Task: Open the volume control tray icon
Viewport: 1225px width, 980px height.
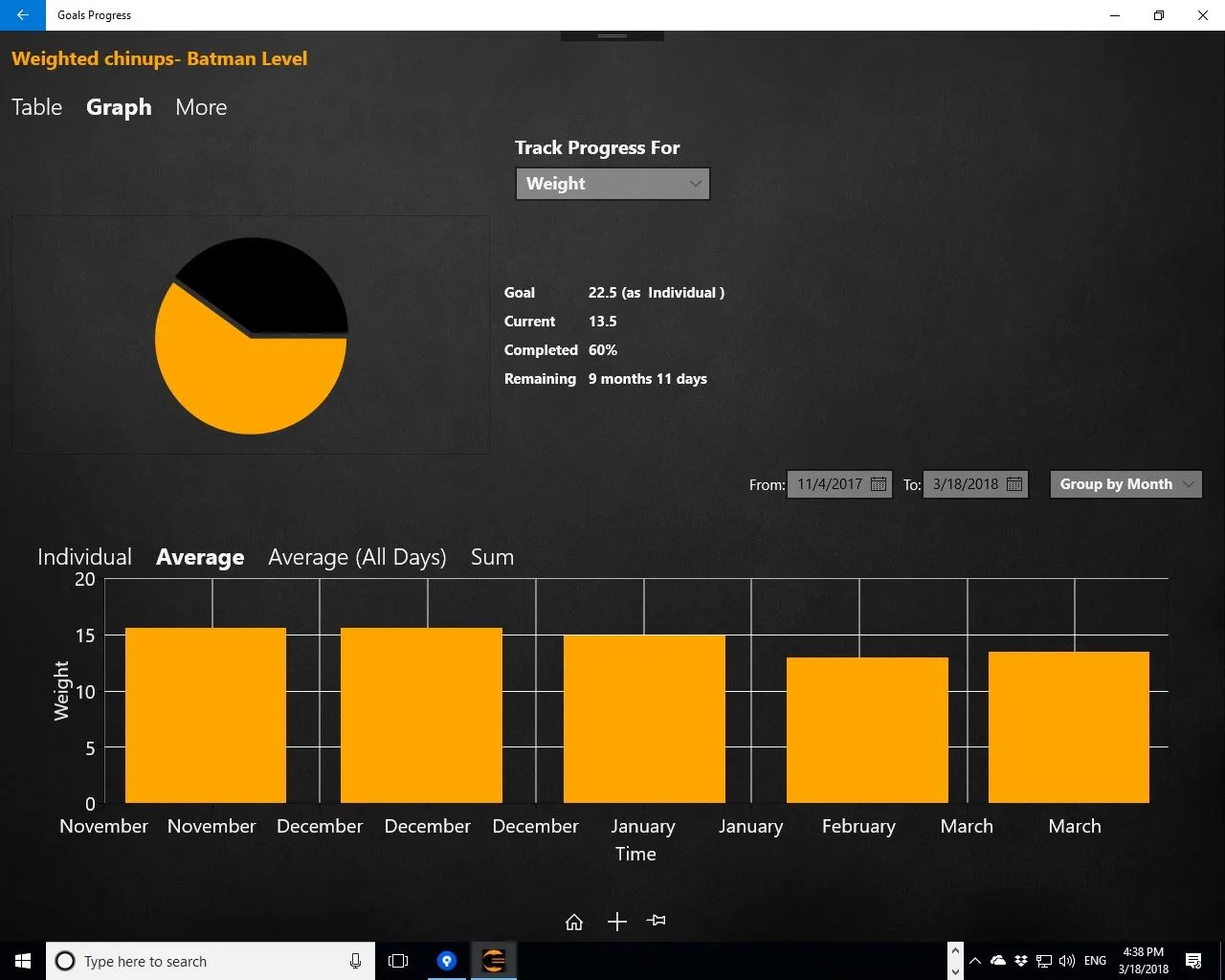Action: coord(1067,961)
